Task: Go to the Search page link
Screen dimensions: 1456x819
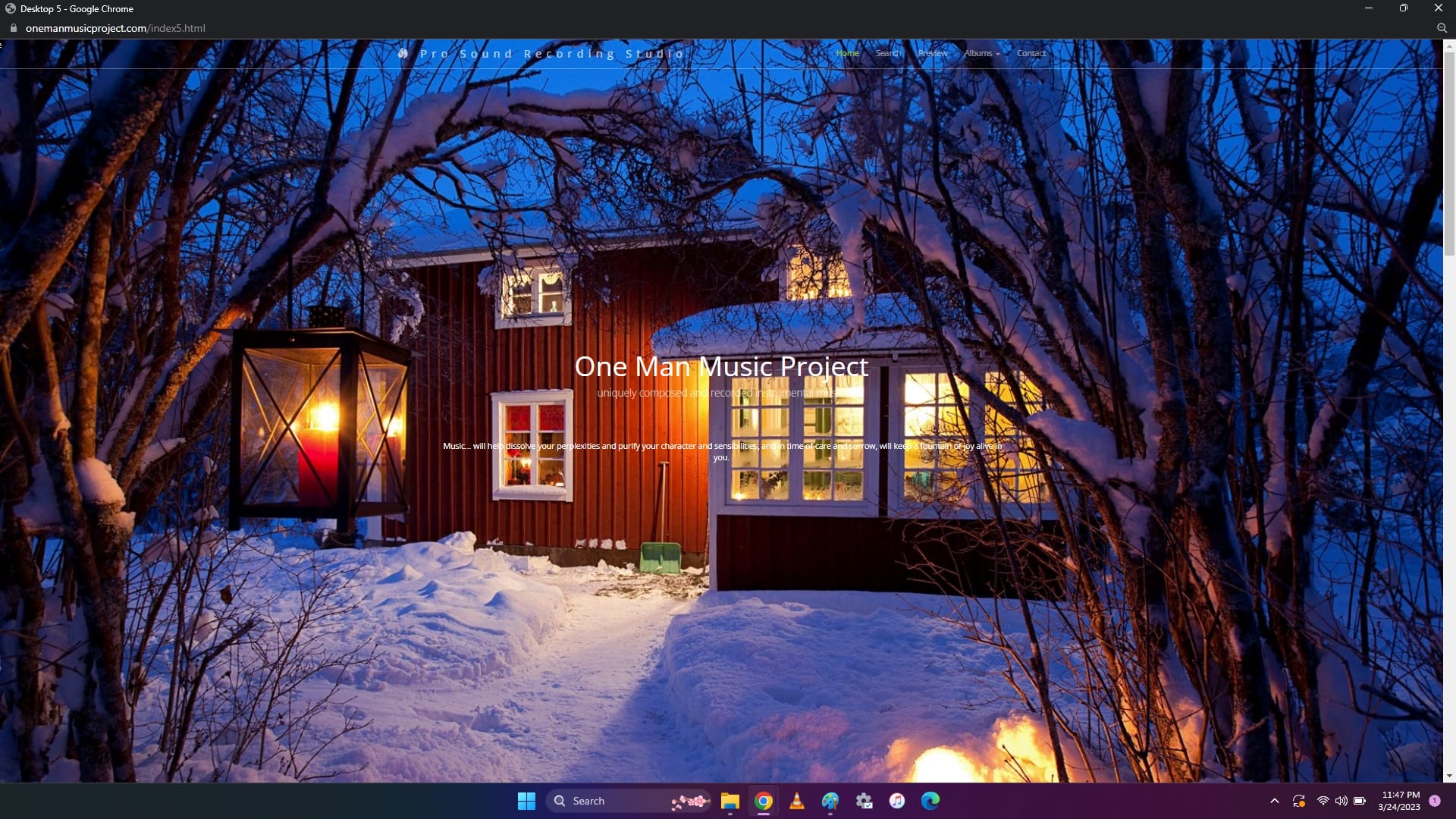Action: click(888, 53)
